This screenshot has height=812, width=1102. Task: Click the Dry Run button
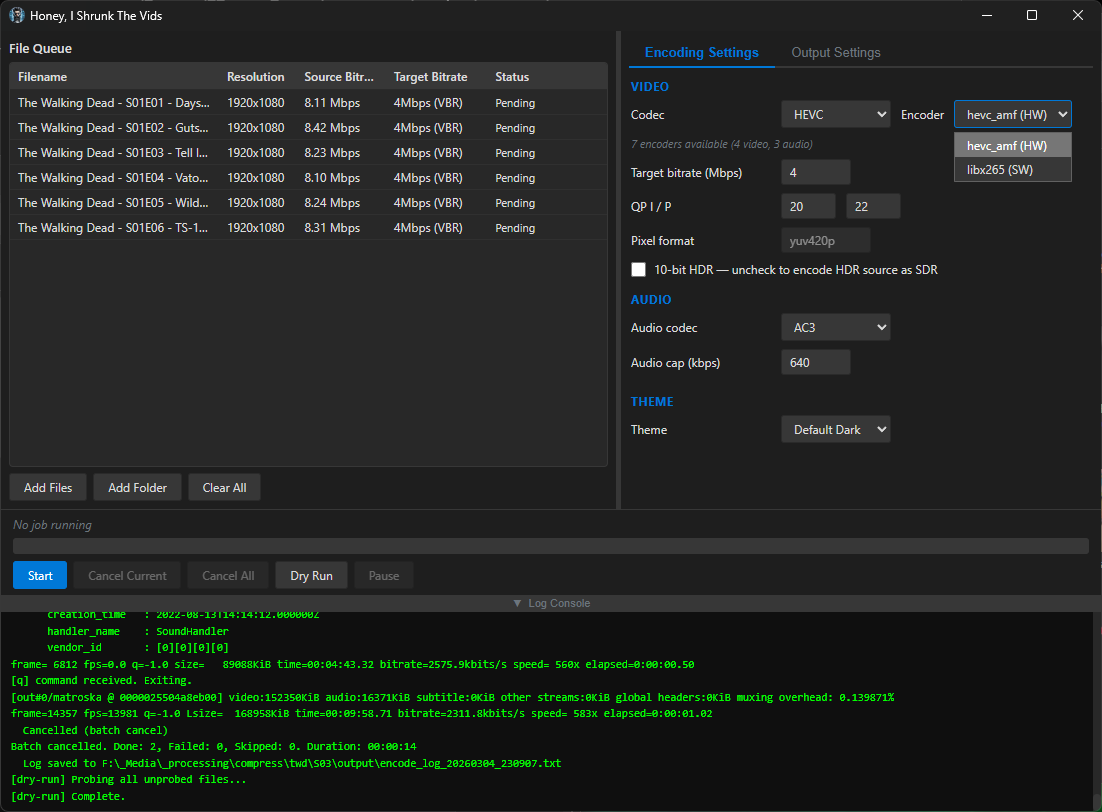tap(311, 576)
